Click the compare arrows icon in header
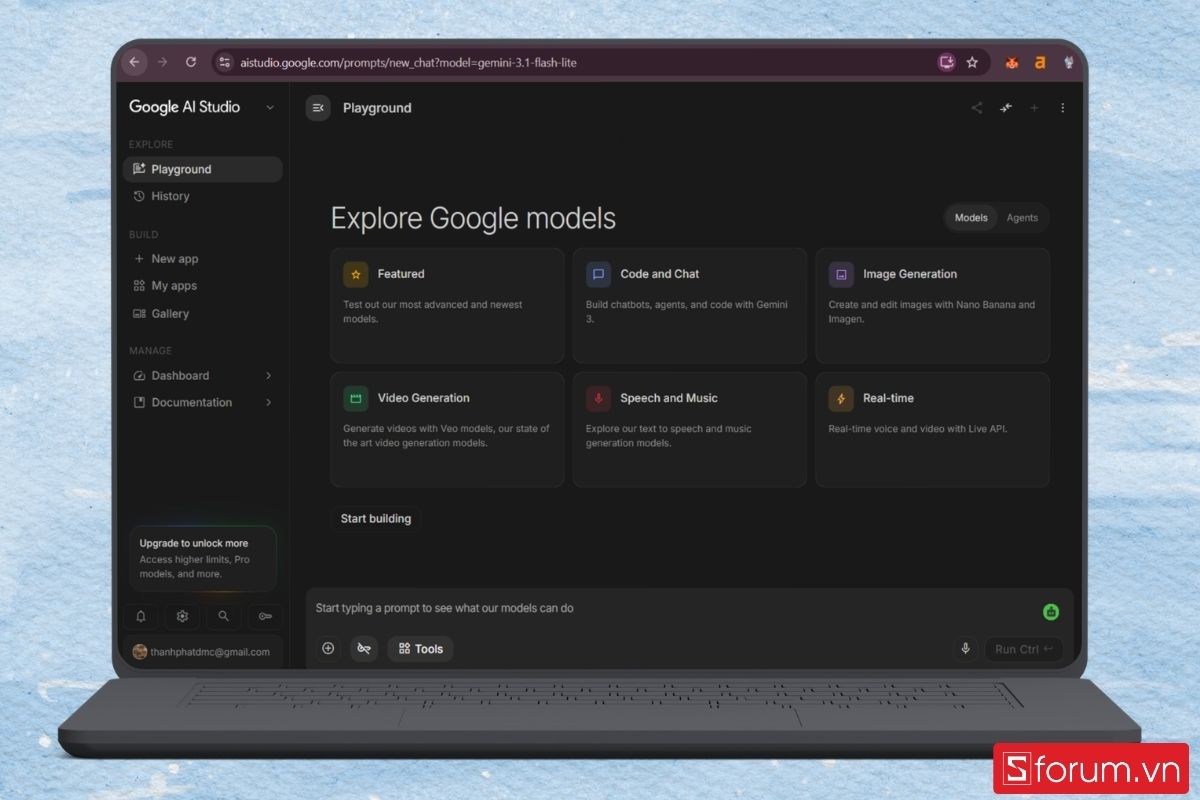Viewport: 1200px width, 800px height. [1006, 108]
